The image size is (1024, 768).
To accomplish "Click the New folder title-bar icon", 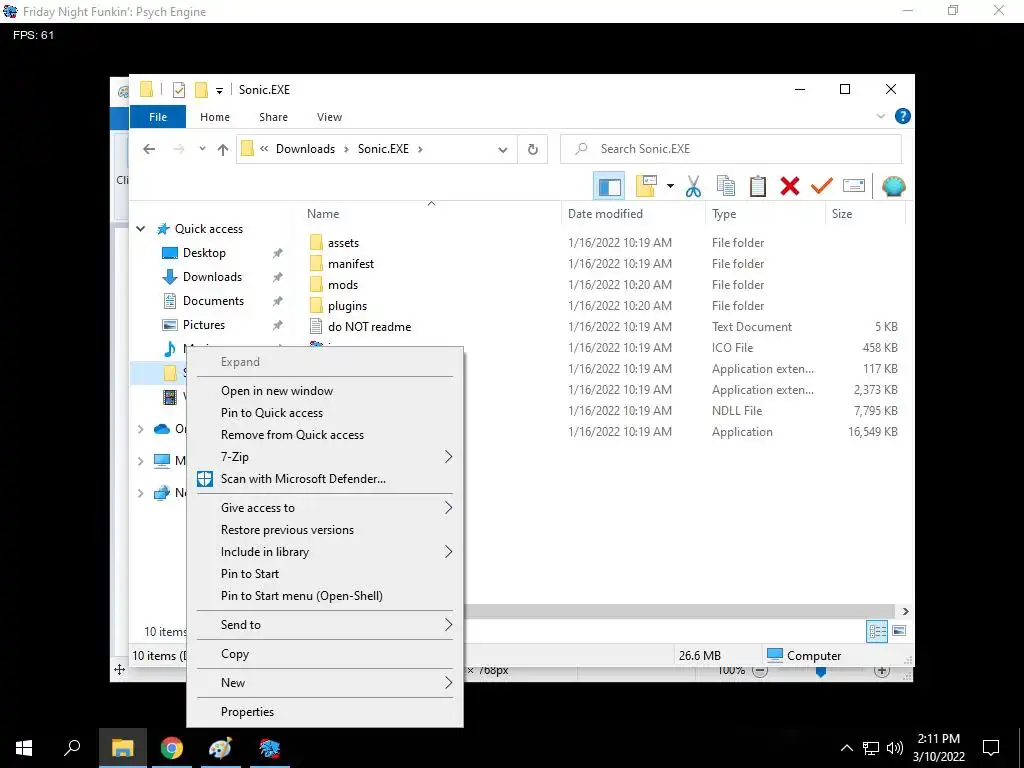I will click(x=202, y=90).
